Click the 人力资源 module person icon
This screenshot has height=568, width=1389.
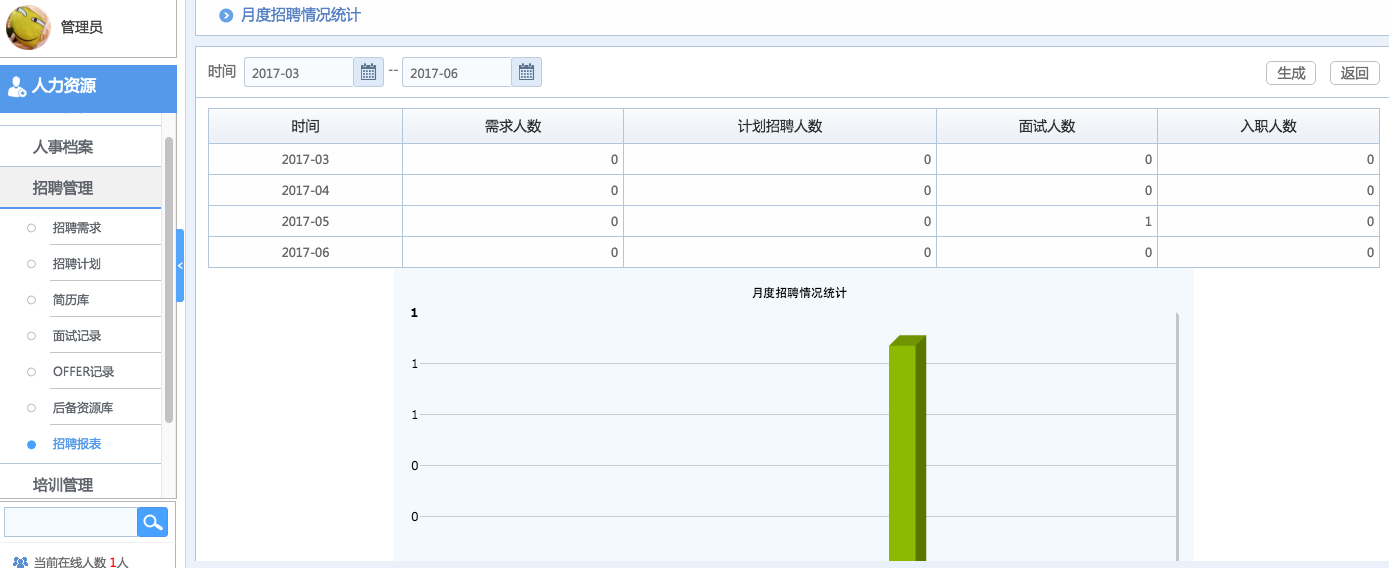click(x=16, y=87)
